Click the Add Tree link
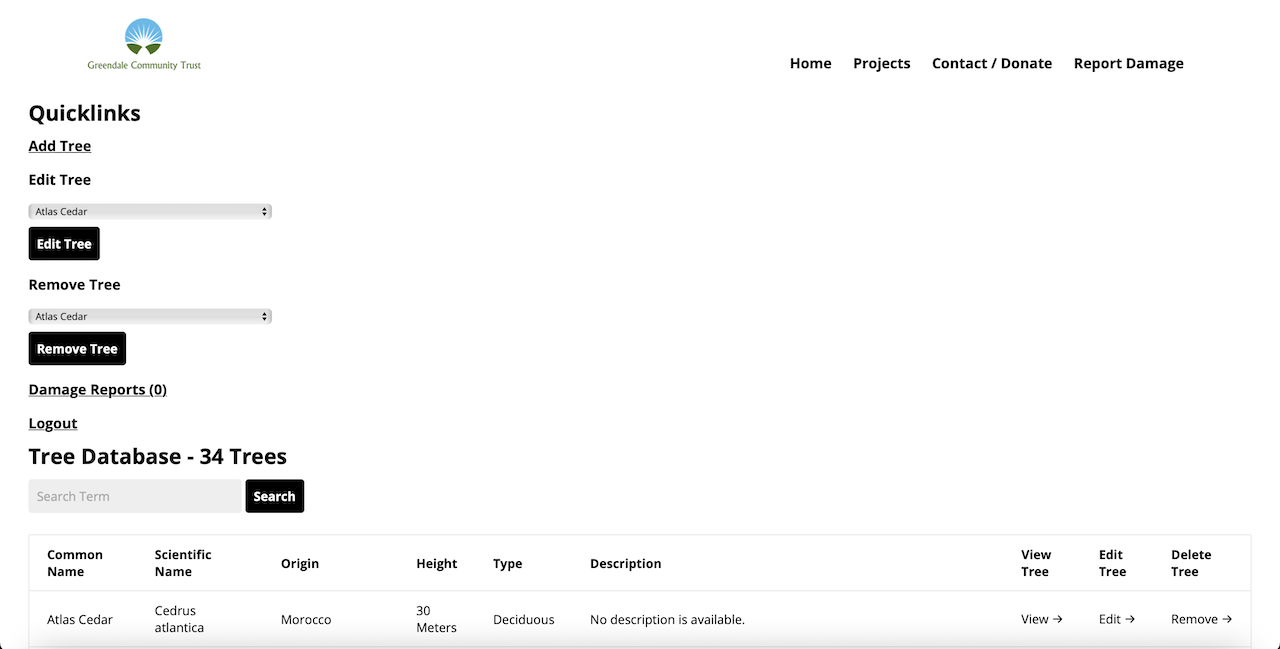 coord(59,146)
